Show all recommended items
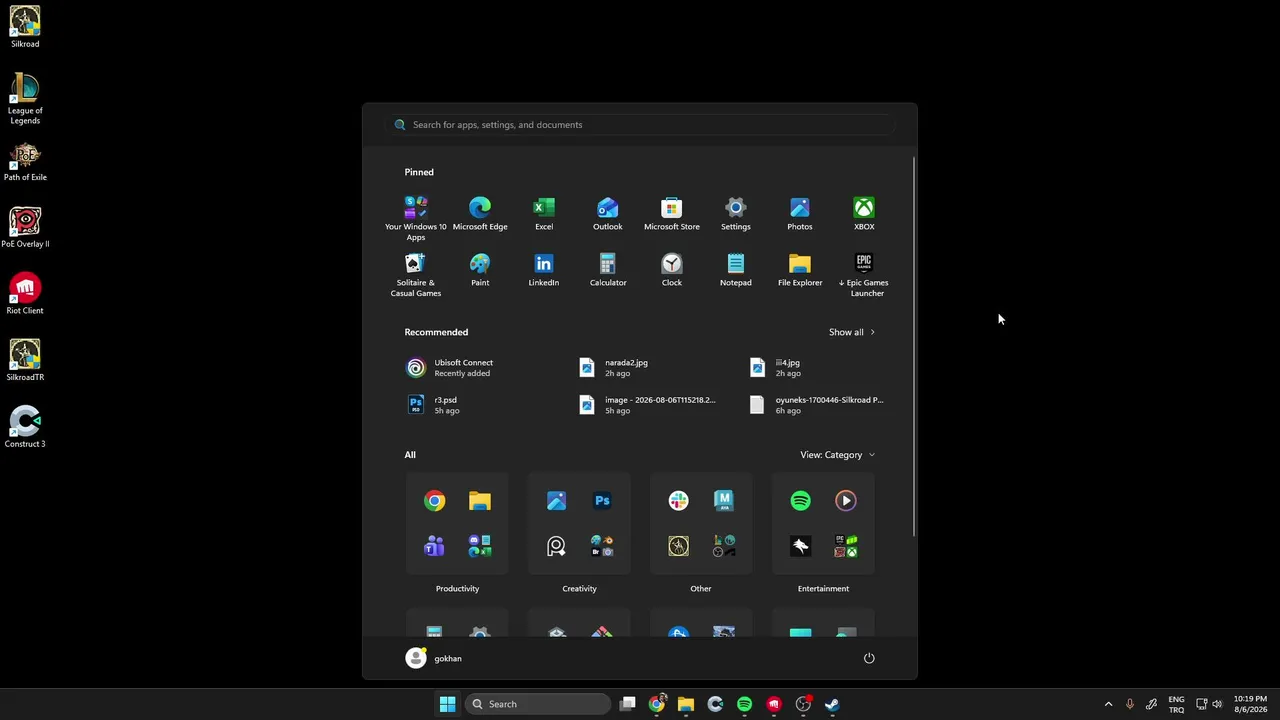Image resolution: width=1280 pixels, height=720 pixels. (x=852, y=332)
